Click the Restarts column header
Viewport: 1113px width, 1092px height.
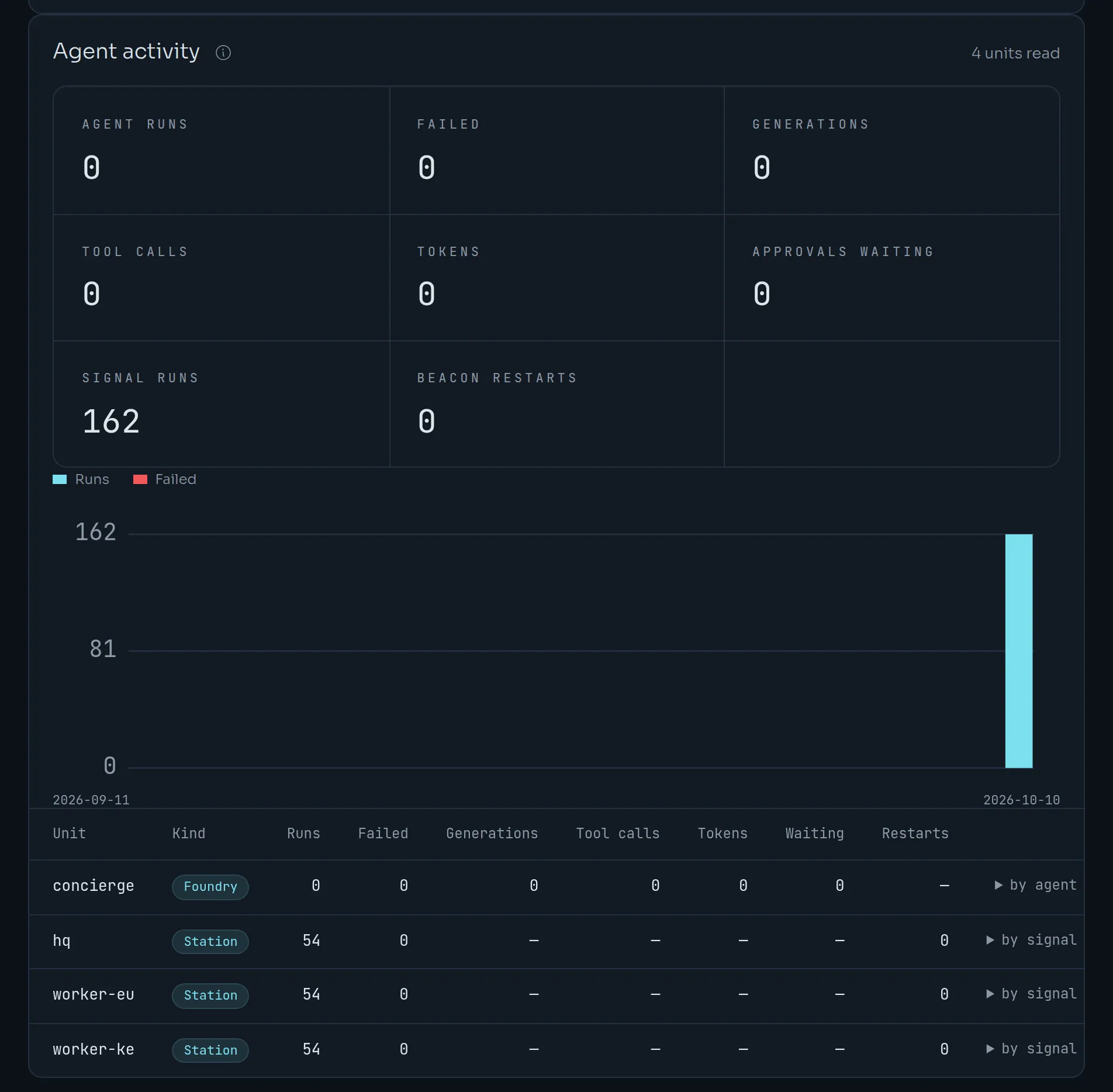pyautogui.click(x=915, y=834)
